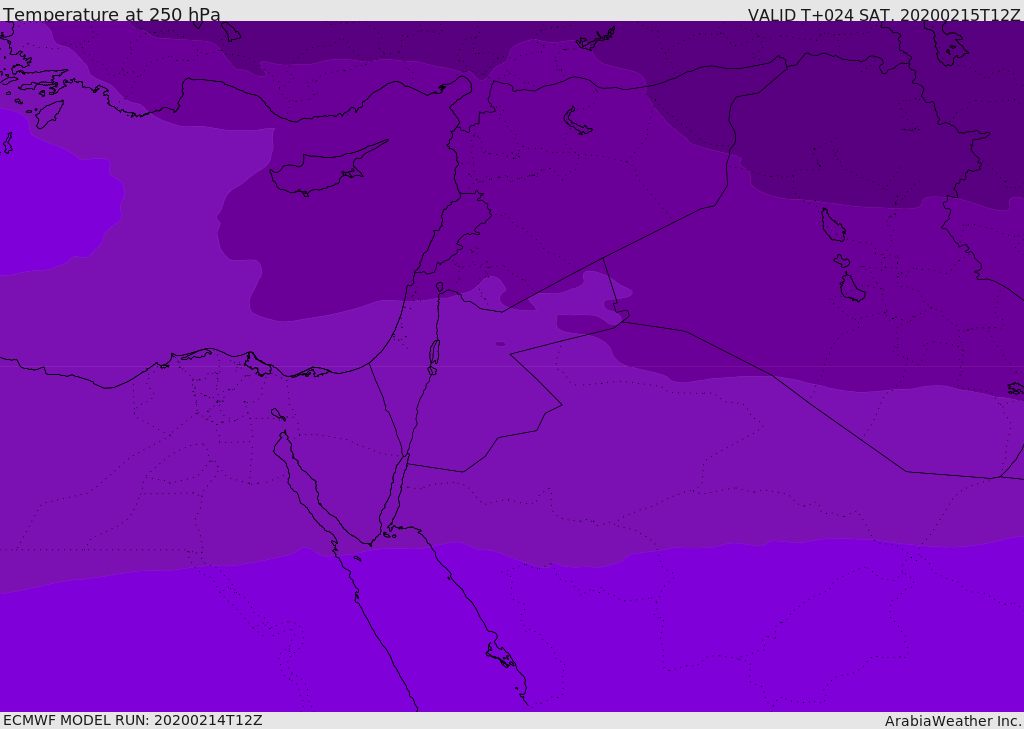Click the 'ArabiaWeather Inc' credit text
Image resolution: width=1024 pixels, height=729 pixels.
952,721
